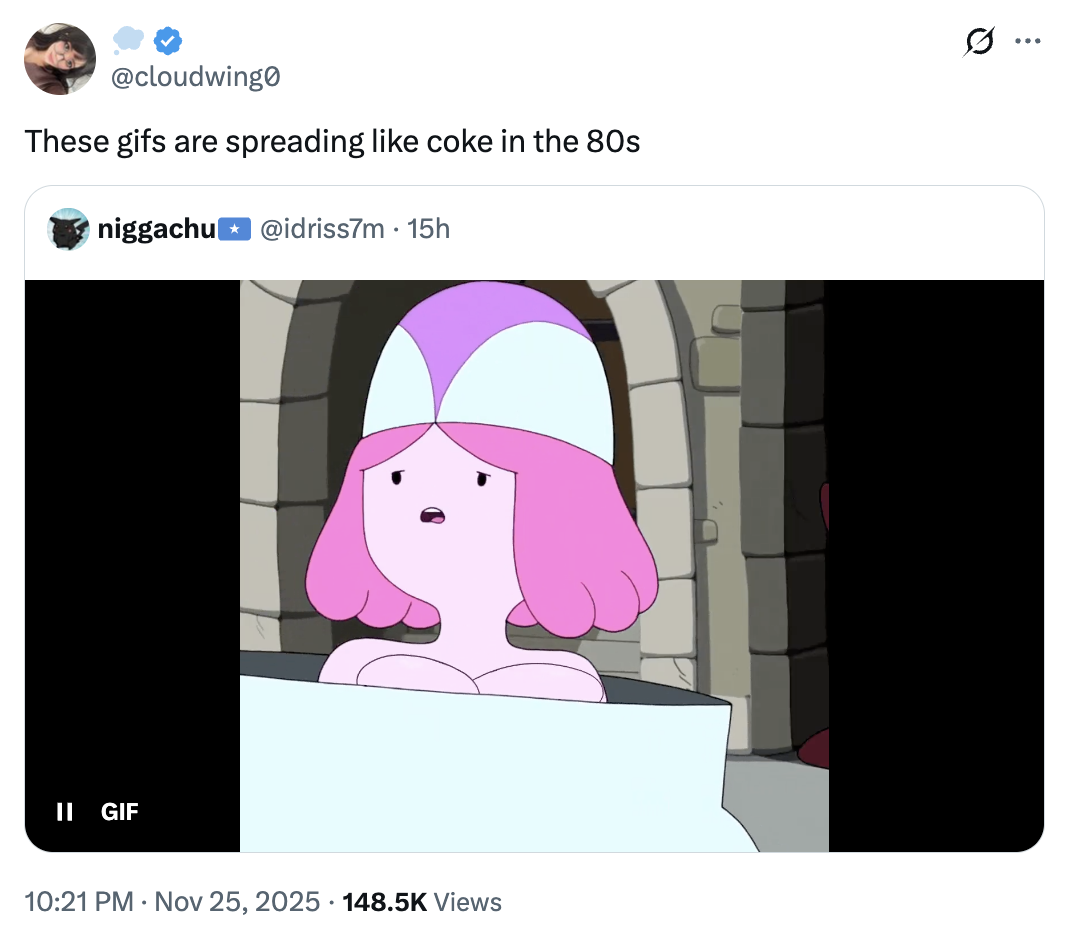
Task: Click the Nov 25, 2025 date
Action: point(237,902)
